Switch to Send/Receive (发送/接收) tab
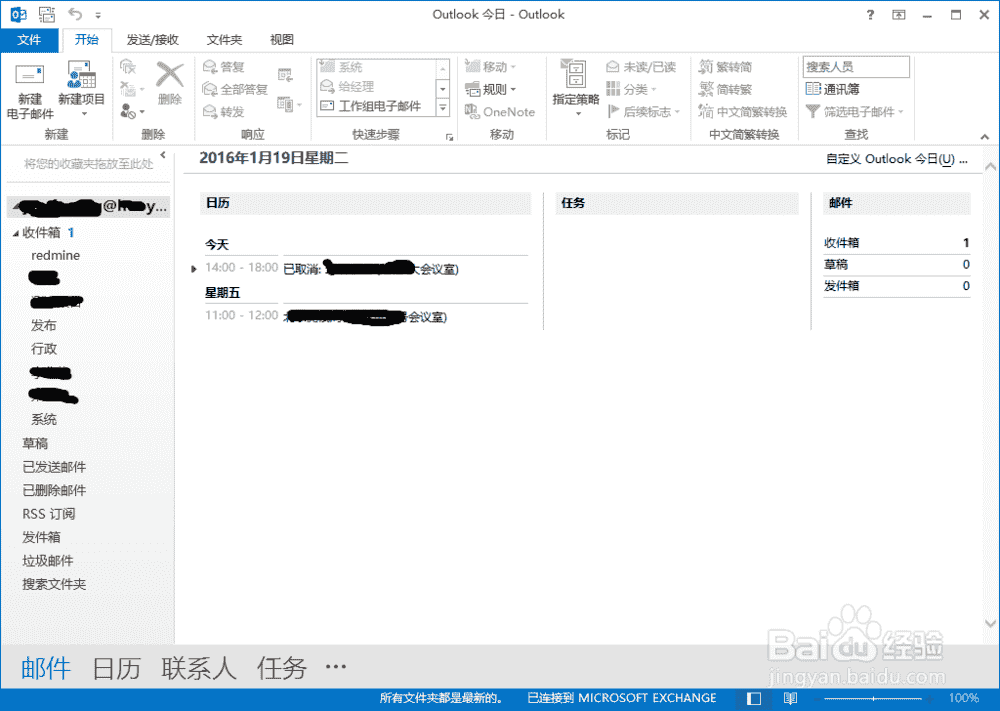The width and height of the screenshot is (1000, 711). 152,40
